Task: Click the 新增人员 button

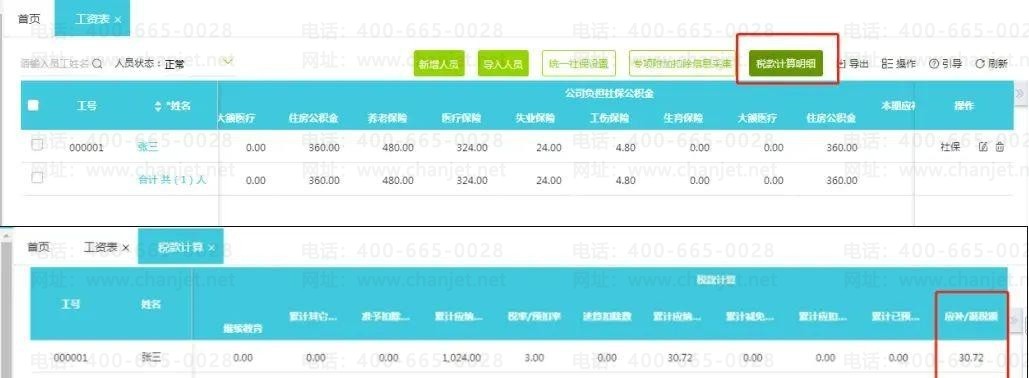Action: [439, 64]
